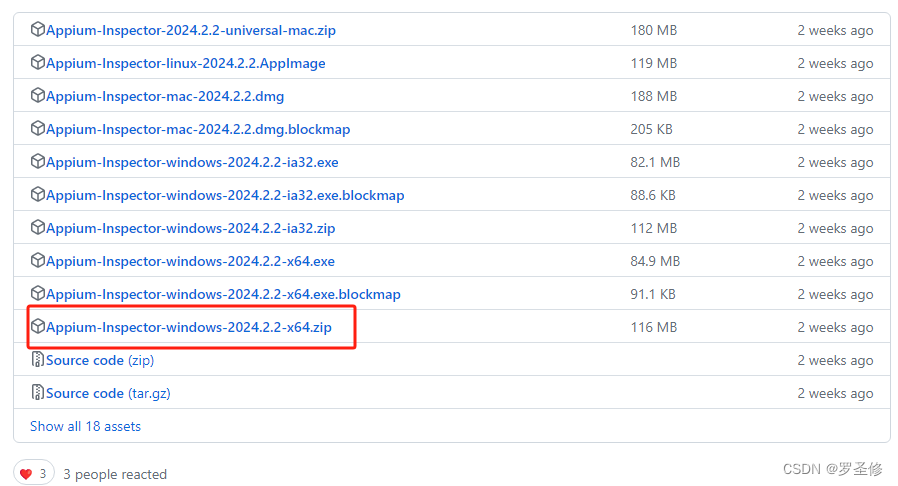
Task: Click the 3 heart reactions button
Action: pyautogui.click(x=34, y=473)
